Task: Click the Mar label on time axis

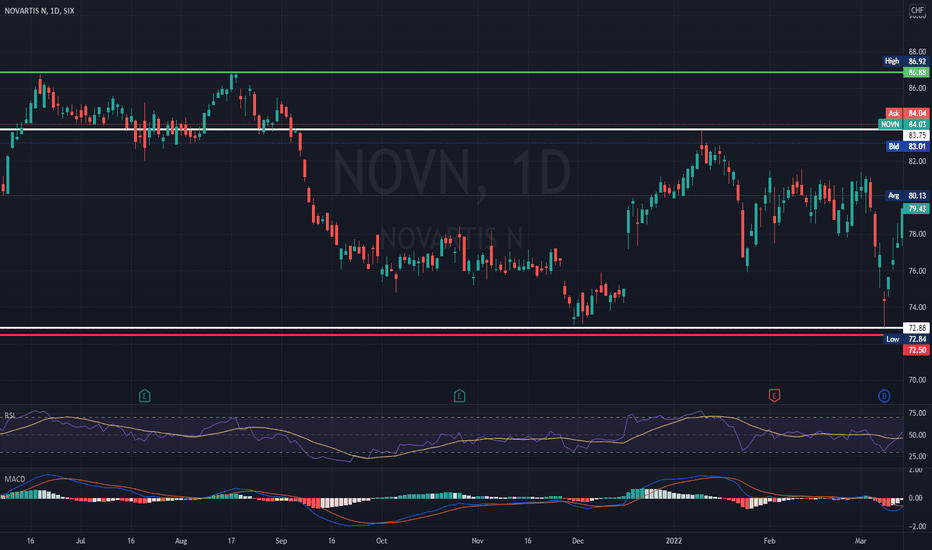Action: (x=860, y=541)
